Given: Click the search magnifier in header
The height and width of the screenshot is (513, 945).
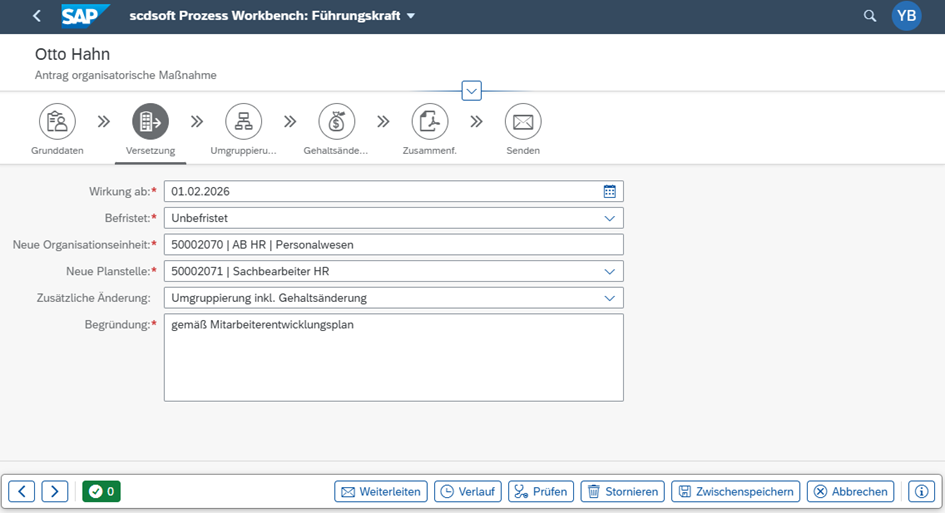Looking at the screenshot, I should pyautogui.click(x=870, y=16).
